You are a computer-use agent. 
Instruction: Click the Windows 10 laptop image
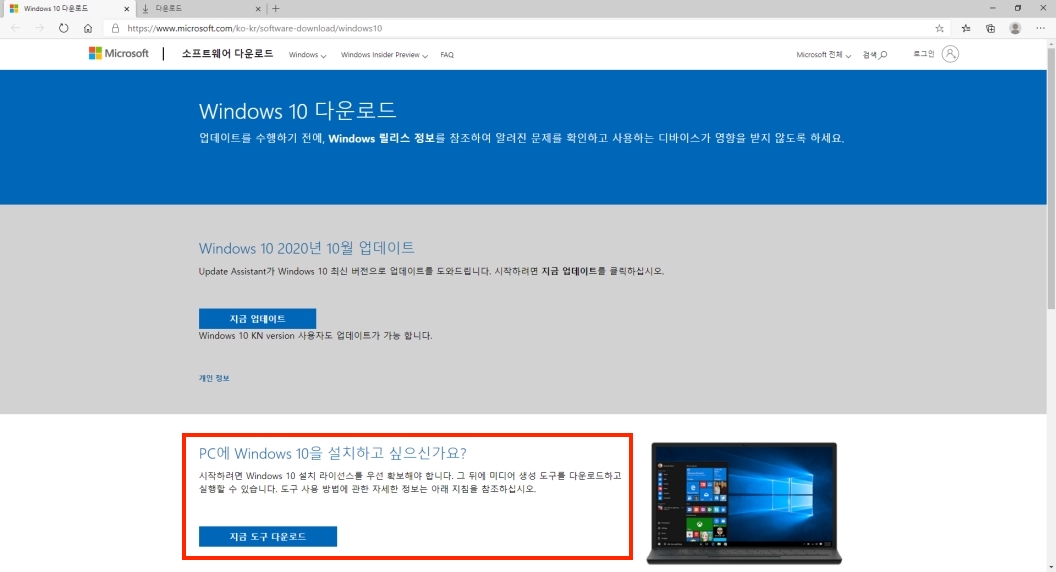744,503
